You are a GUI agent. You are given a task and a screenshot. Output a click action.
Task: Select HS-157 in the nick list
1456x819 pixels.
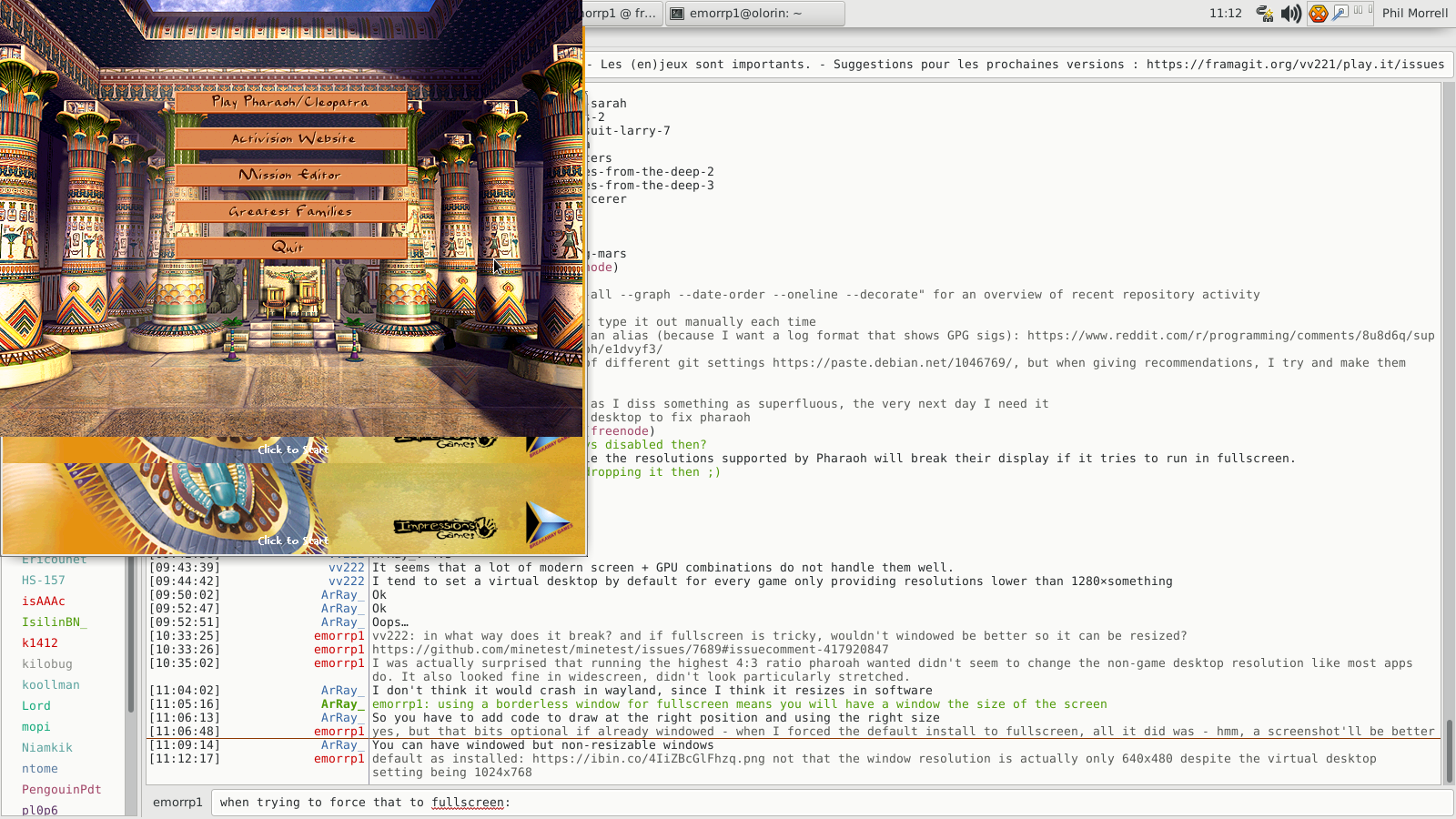click(44, 581)
